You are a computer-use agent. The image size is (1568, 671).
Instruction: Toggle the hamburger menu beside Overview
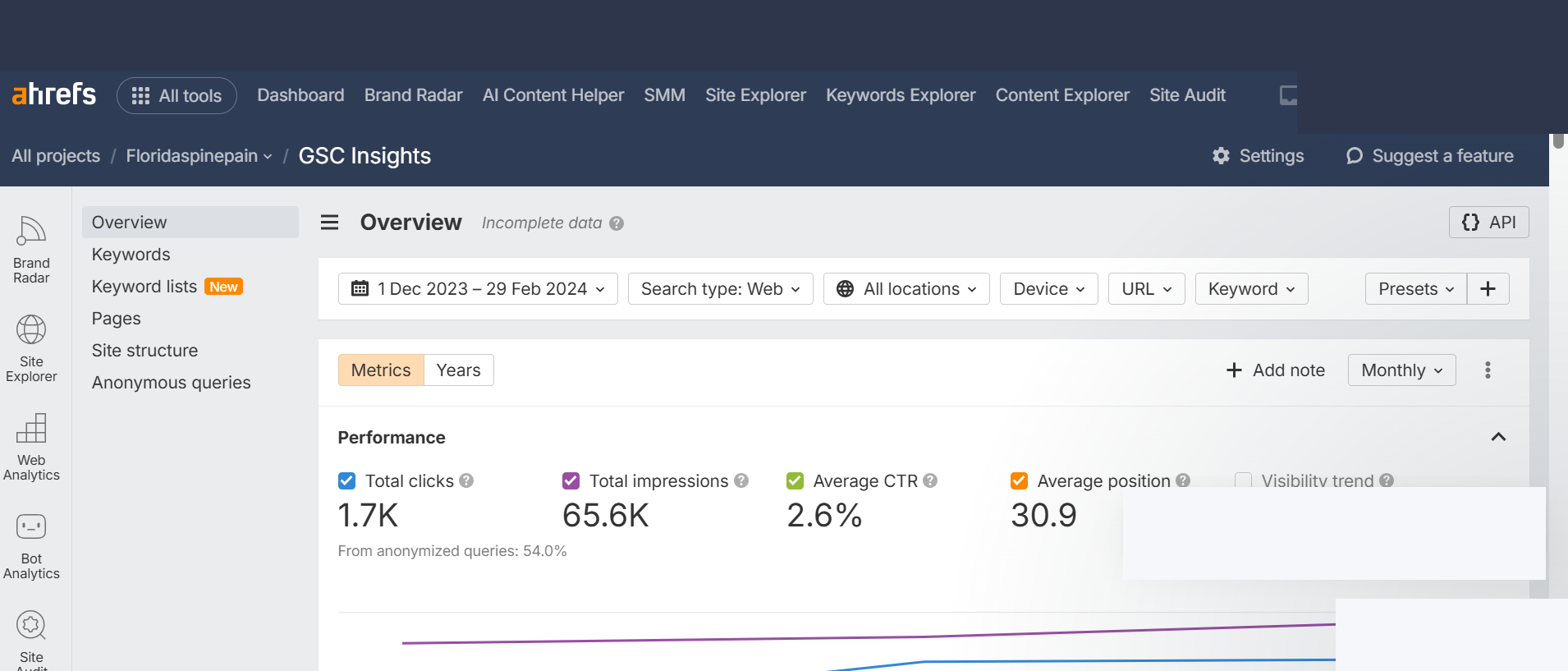tap(329, 223)
